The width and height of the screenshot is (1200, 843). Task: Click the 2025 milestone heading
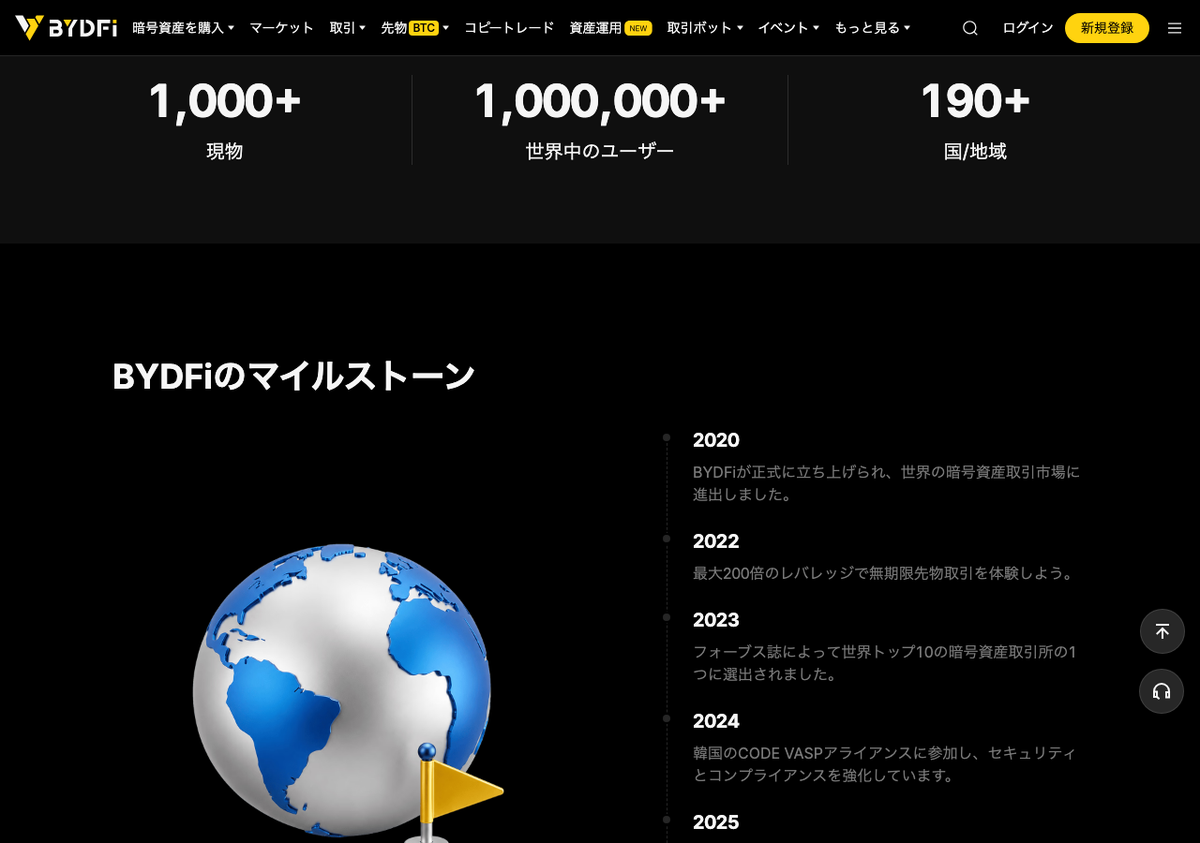(716, 822)
